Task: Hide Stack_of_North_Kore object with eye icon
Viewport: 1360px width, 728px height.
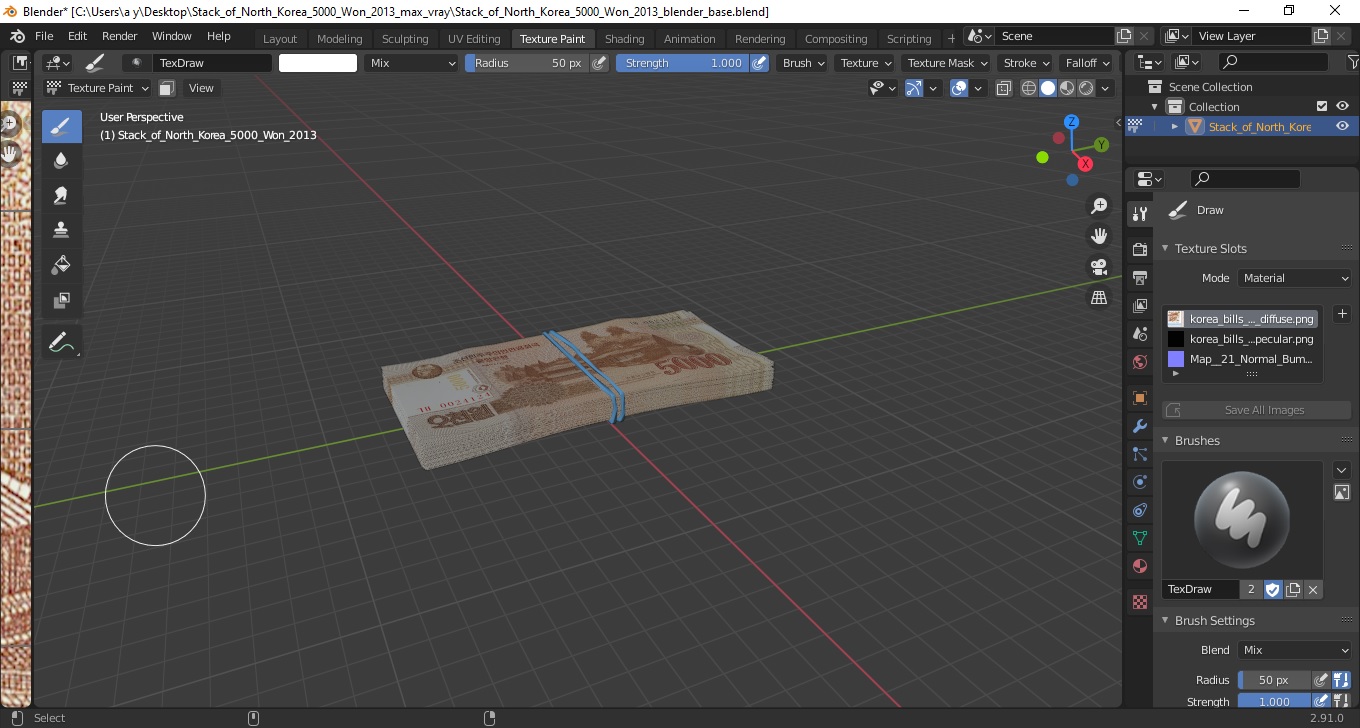Action: [1342, 126]
